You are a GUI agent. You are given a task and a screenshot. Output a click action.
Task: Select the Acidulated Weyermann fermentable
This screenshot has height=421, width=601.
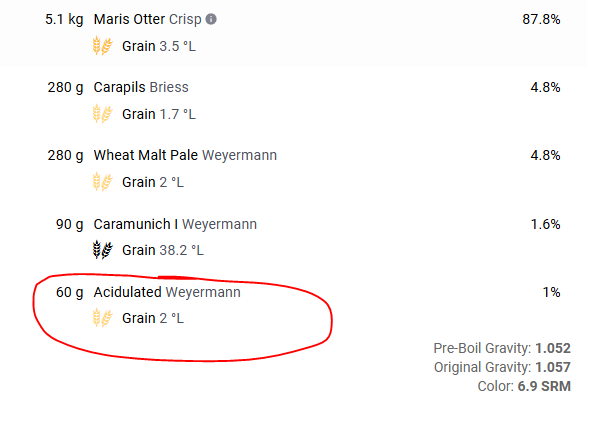pyautogui.click(x=167, y=292)
